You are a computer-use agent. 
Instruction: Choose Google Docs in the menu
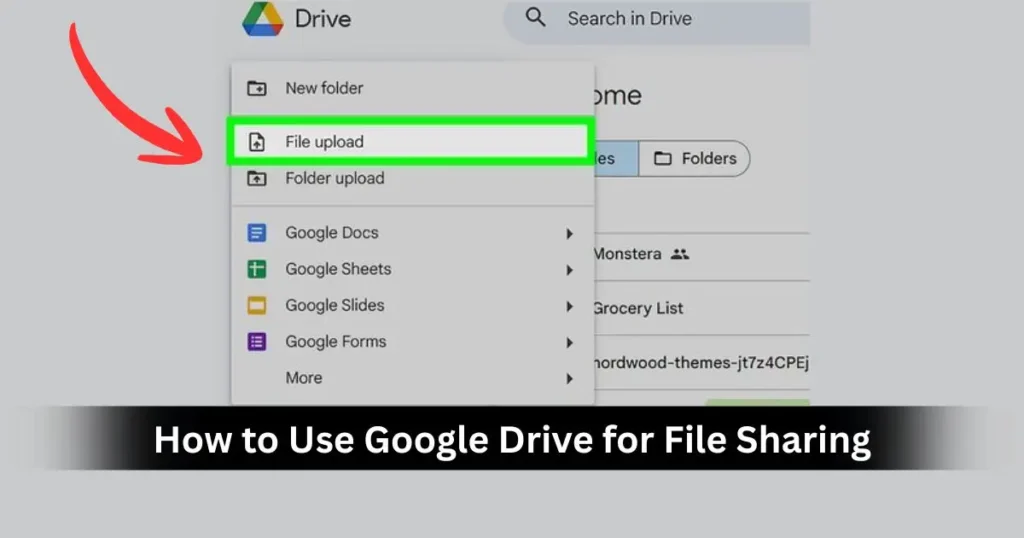tap(413, 233)
